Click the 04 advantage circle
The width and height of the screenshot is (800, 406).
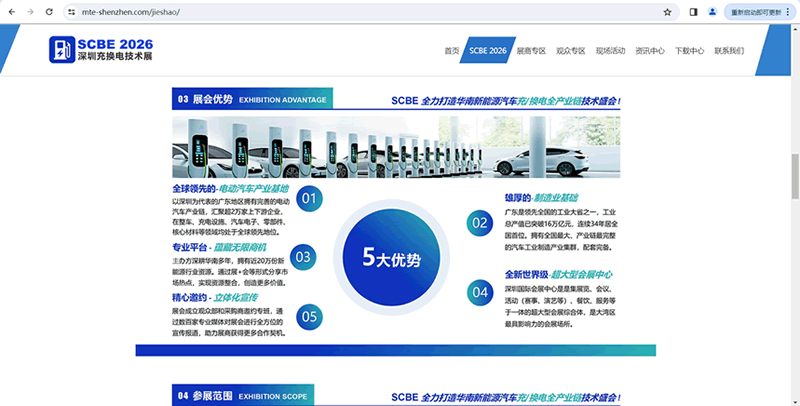[479, 292]
